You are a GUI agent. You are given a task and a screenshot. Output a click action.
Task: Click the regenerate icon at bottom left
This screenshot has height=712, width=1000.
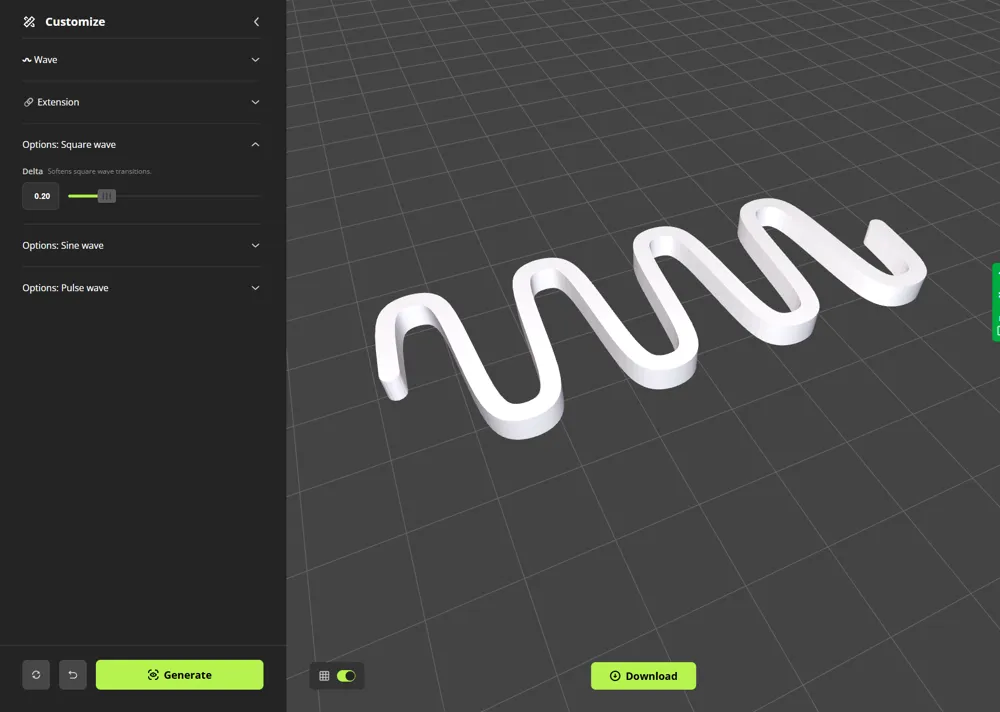[x=36, y=674]
